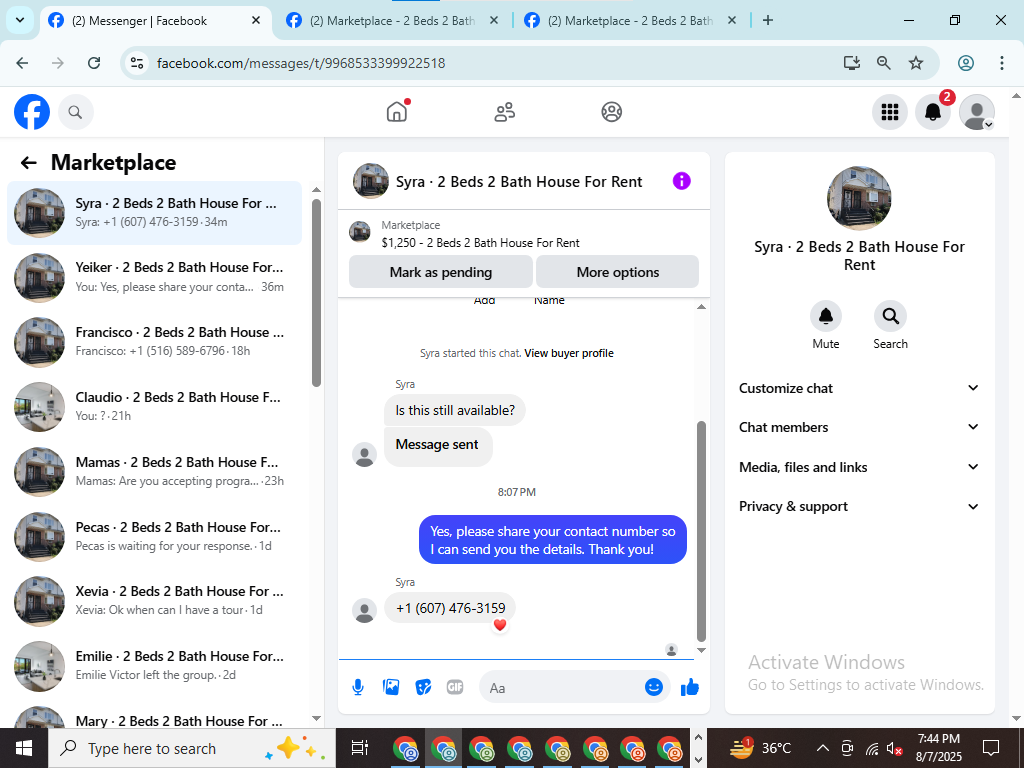Viewport: 1024px width, 768px height.
Task: Switch to second Marketplace browser tab
Action: [392, 21]
